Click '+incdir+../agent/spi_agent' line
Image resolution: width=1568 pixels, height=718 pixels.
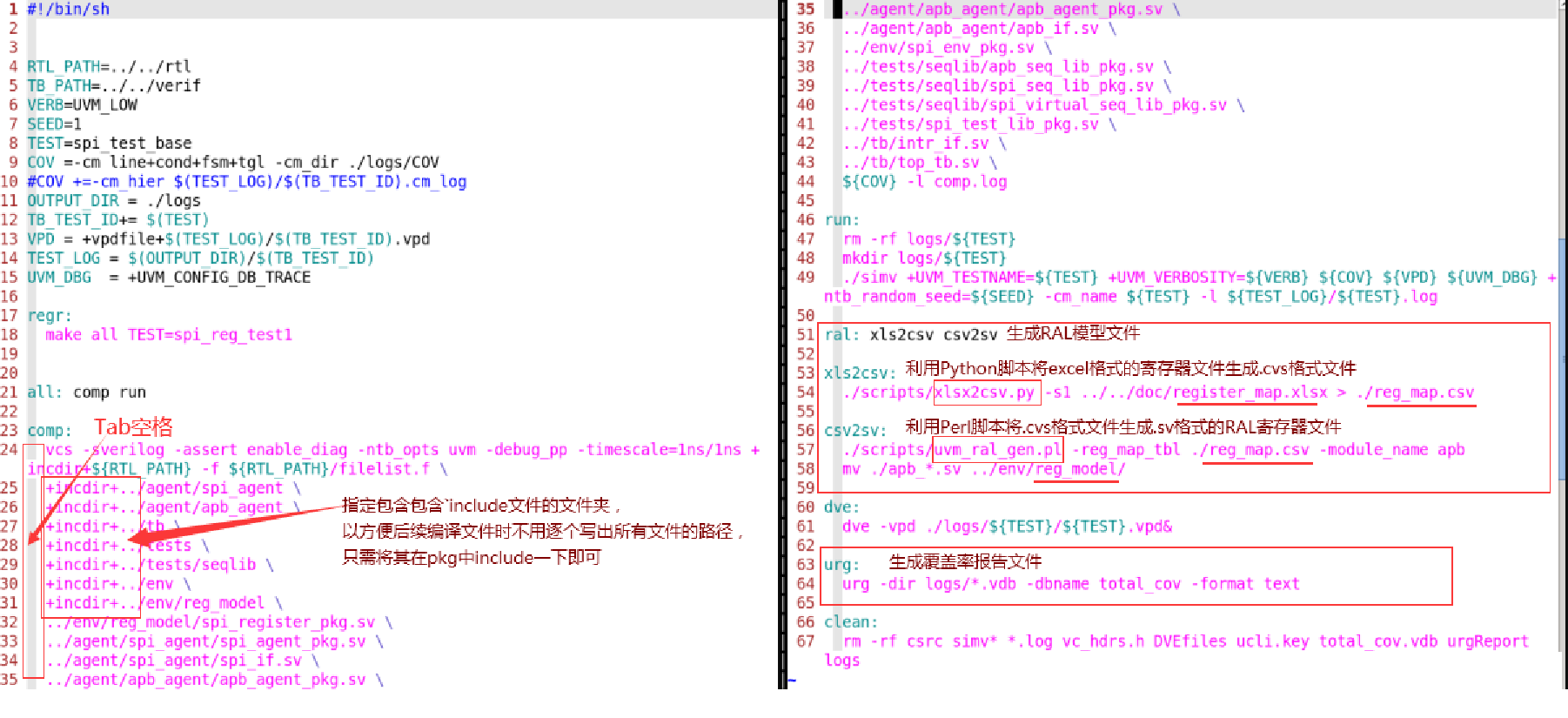pyautogui.click(x=172, y=487)
